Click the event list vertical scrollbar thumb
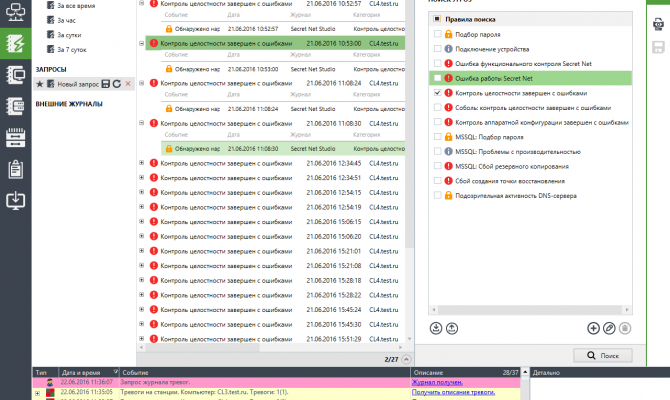The height and width of the screenshot is (400, 670). 409,126
